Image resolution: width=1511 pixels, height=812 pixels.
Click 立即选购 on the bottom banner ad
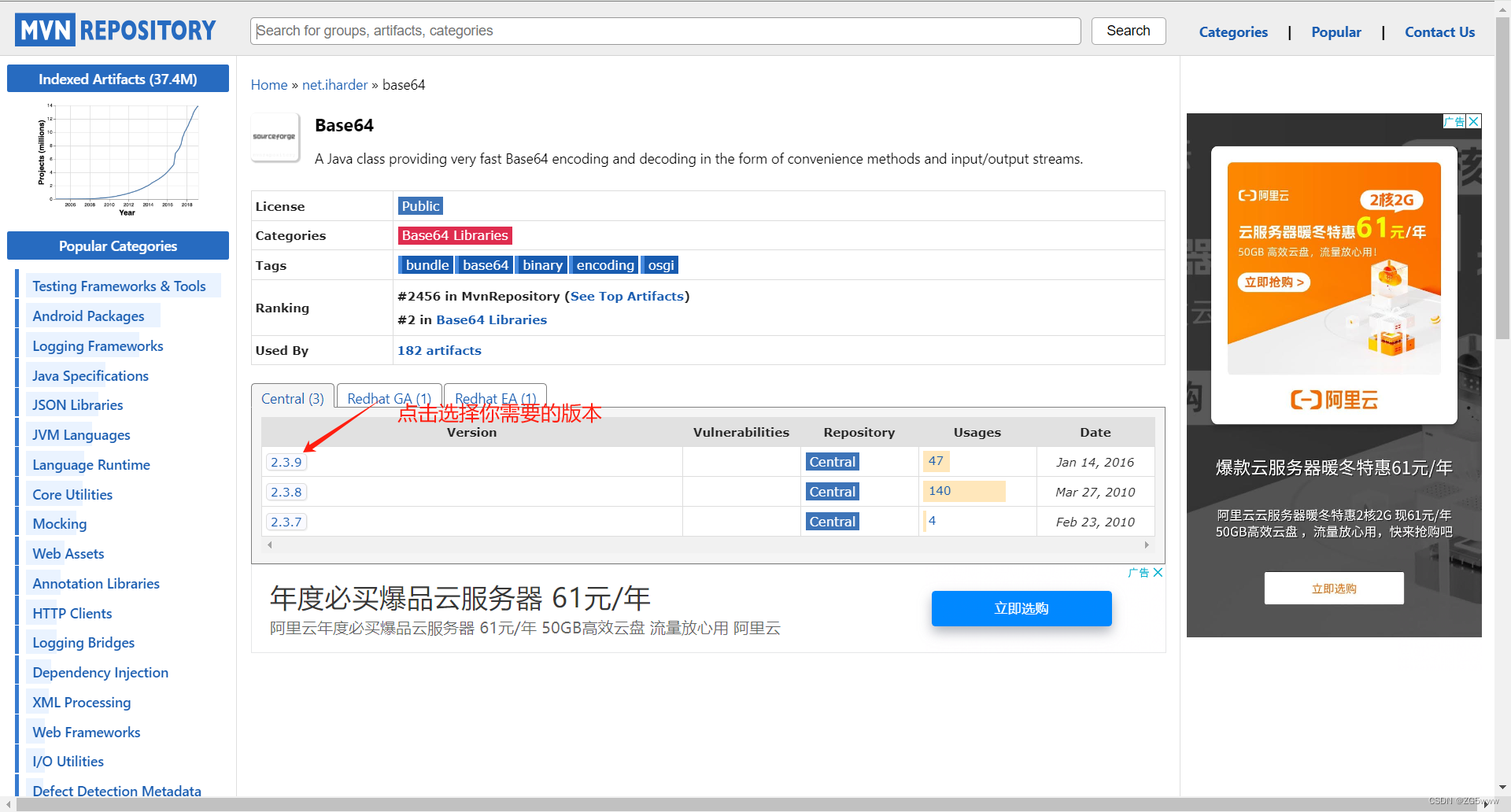tap(1021, 608)
